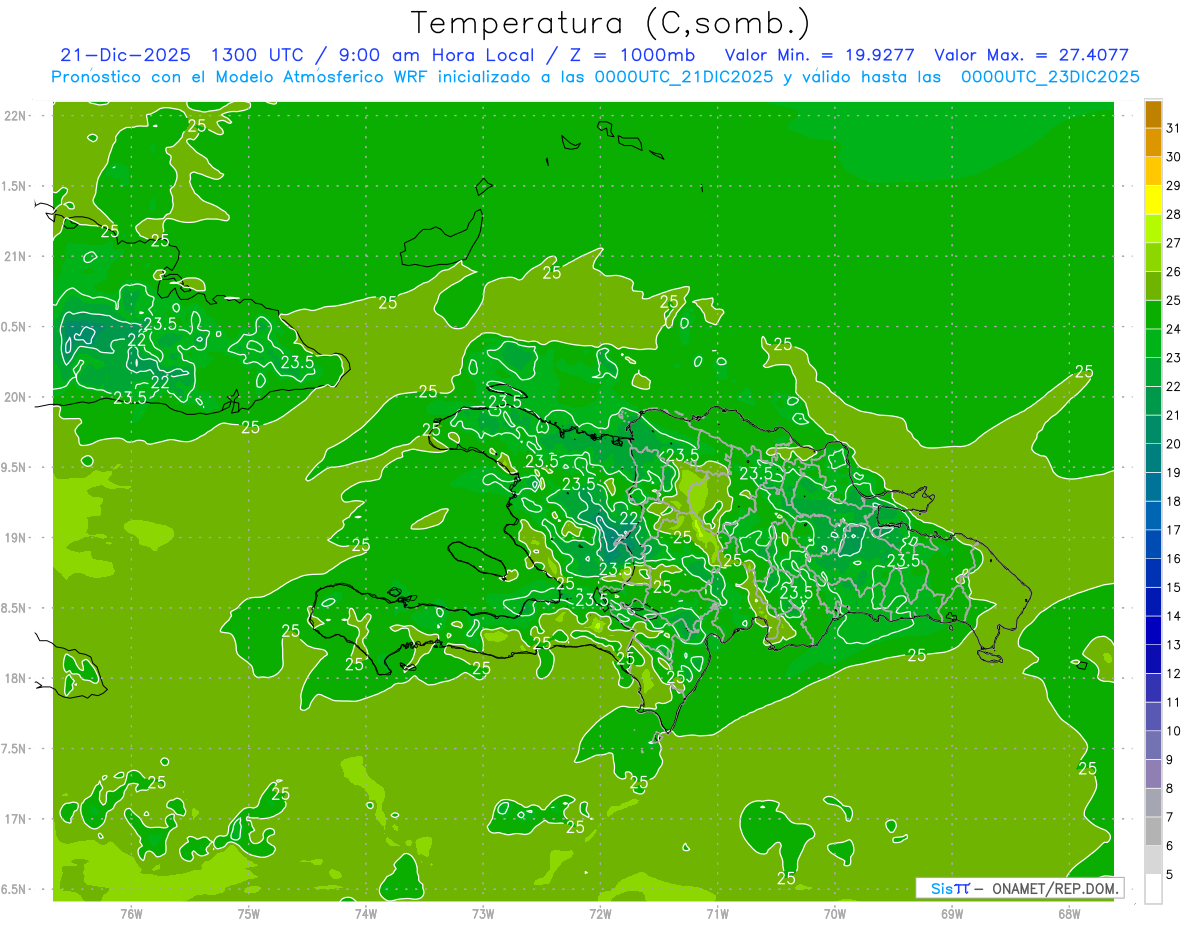
Task: Pick the purple band between 9 and 10
Action: coord(1153,745)
